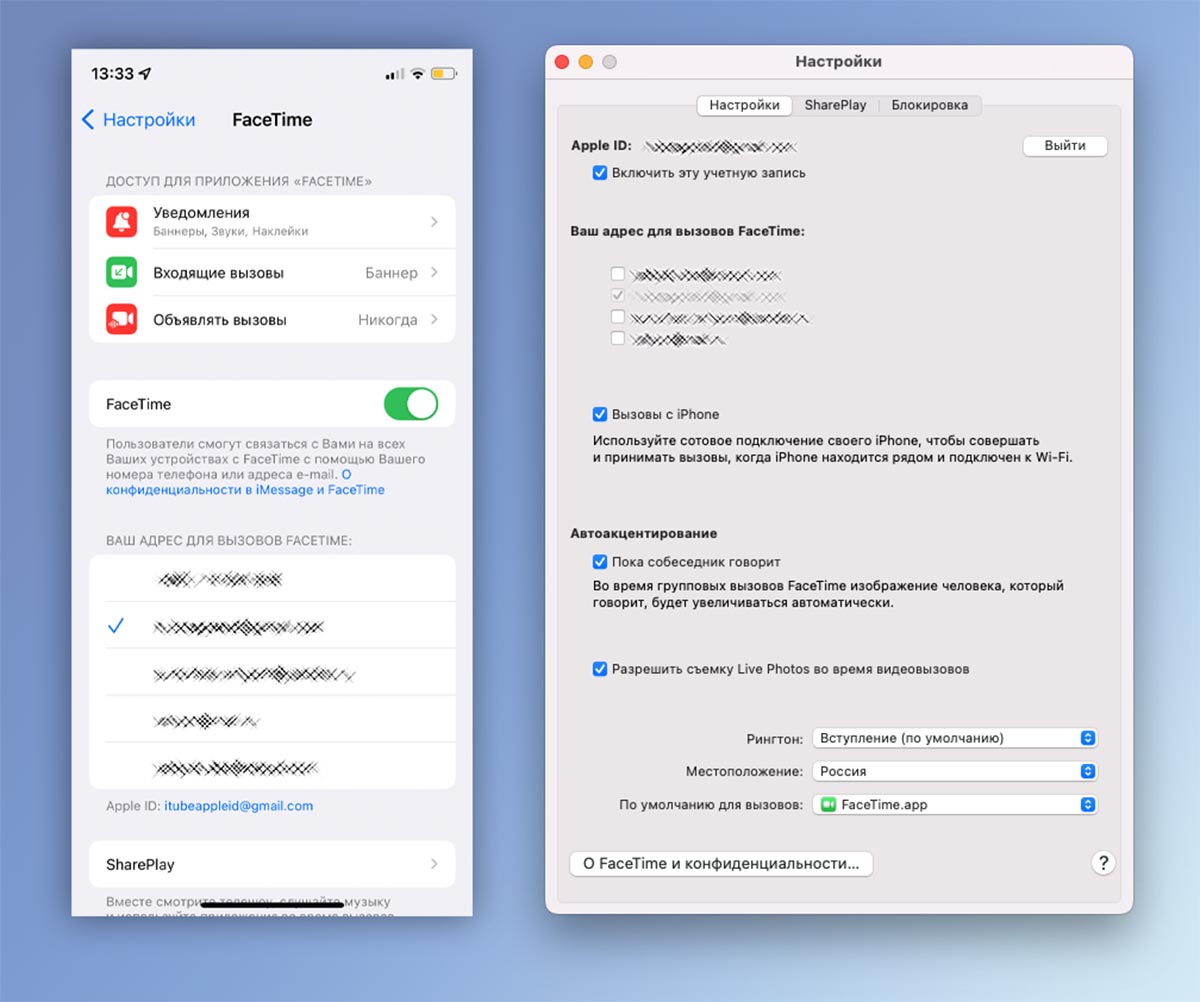Open the Рингтон dropdown
The width and height of the screenshot is (1200, 1002).
point(955,738)
